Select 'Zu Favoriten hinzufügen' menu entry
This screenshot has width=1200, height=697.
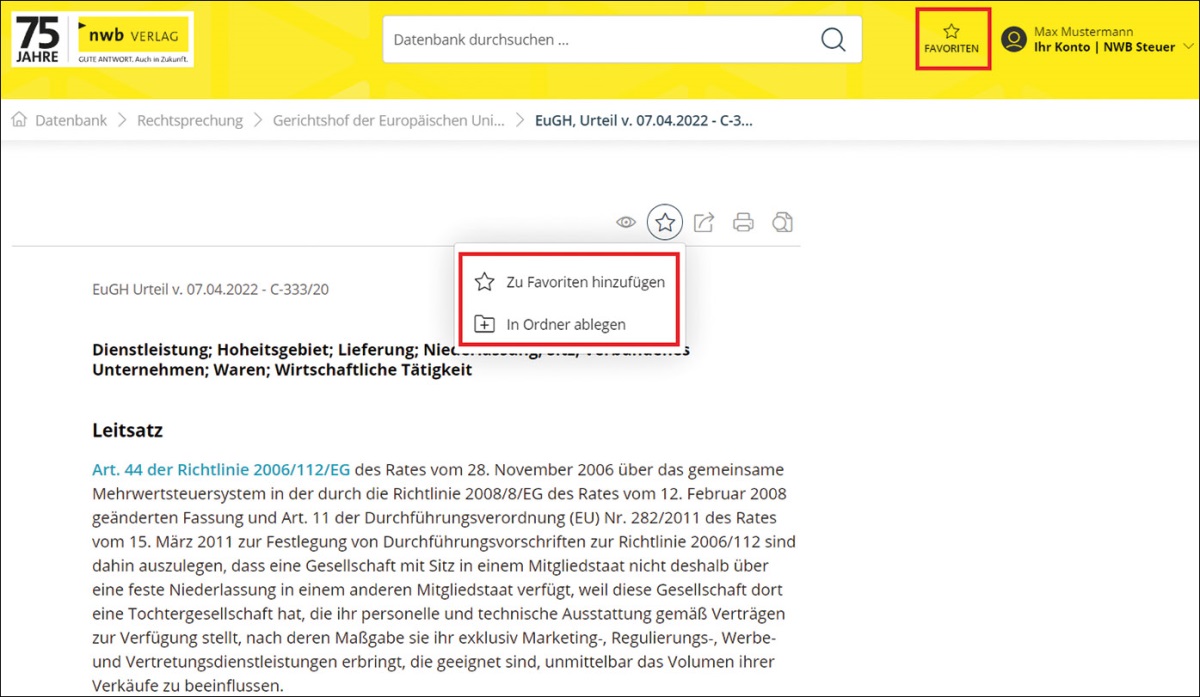(585, 282)
